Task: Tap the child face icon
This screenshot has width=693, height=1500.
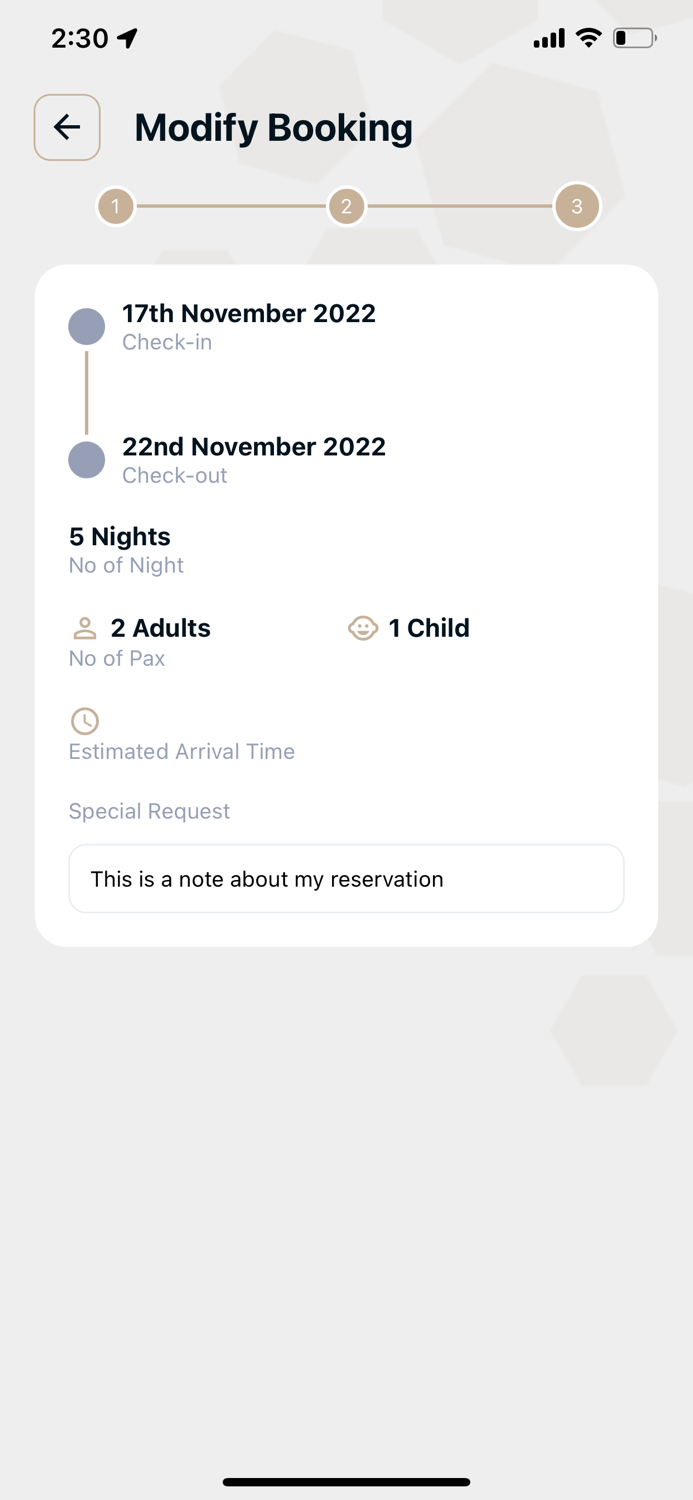Action: (362, 628)
